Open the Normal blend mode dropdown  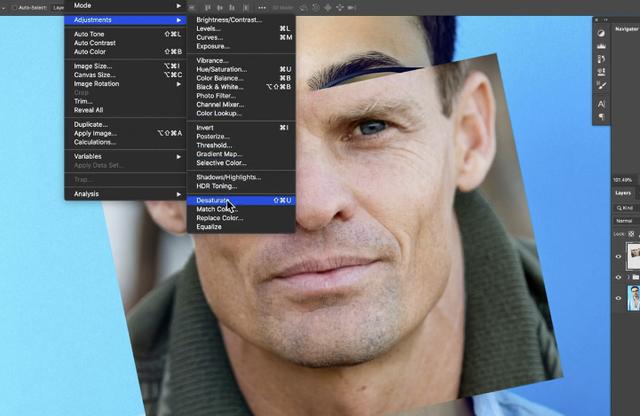(x=626, y=221)
